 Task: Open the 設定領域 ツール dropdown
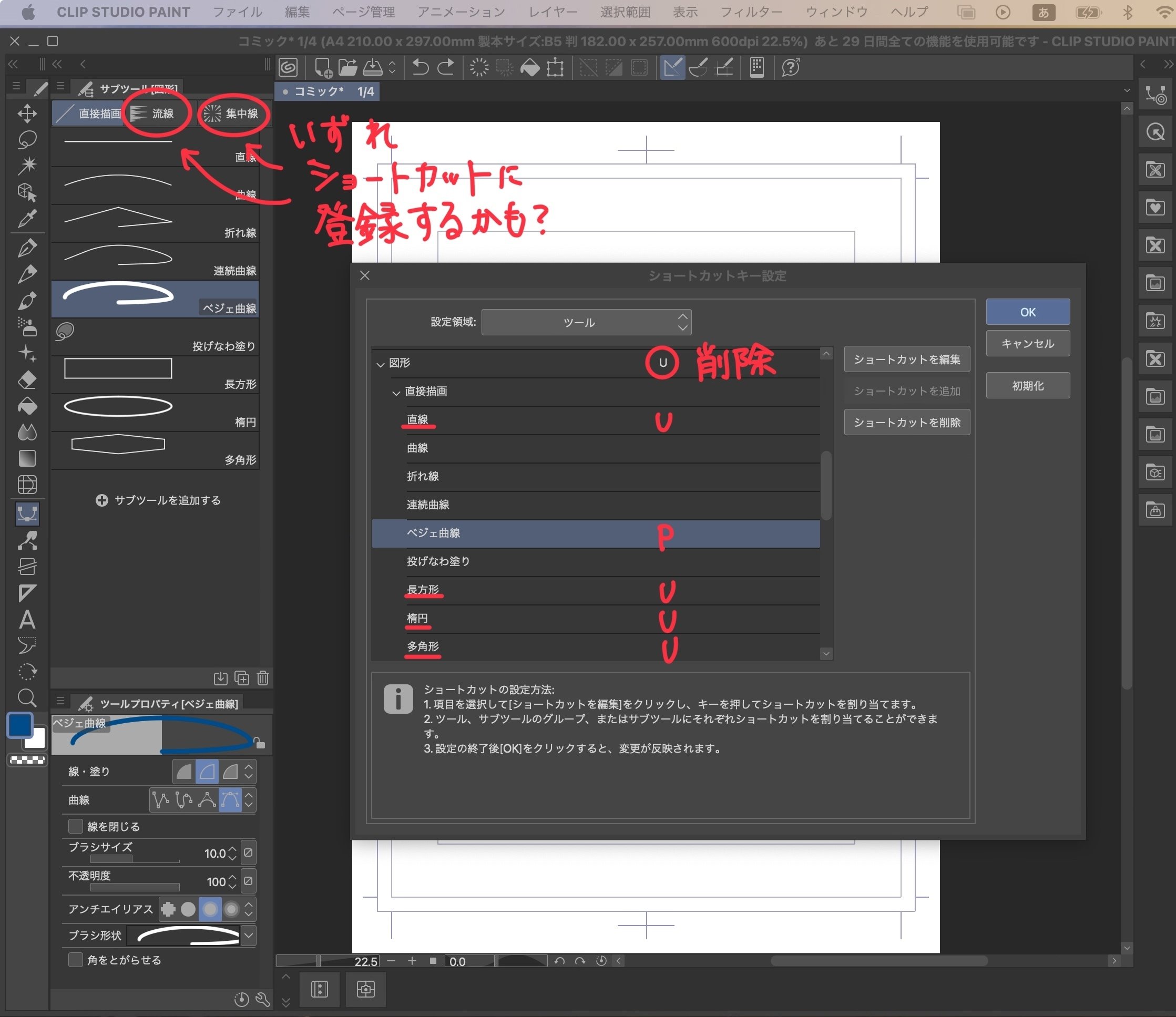tap(586, 322)
